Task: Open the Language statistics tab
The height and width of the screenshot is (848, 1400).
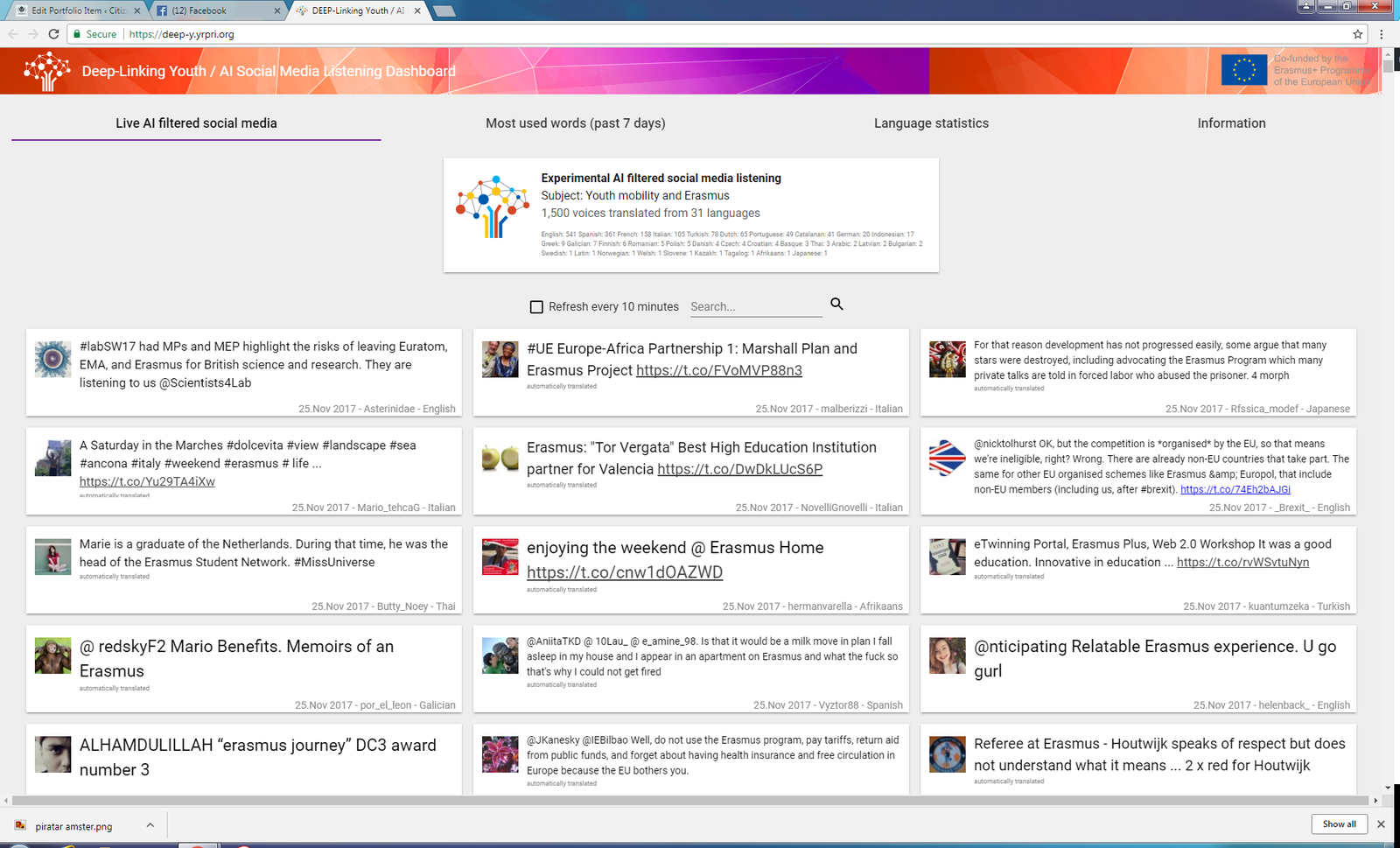Action: 931,123
